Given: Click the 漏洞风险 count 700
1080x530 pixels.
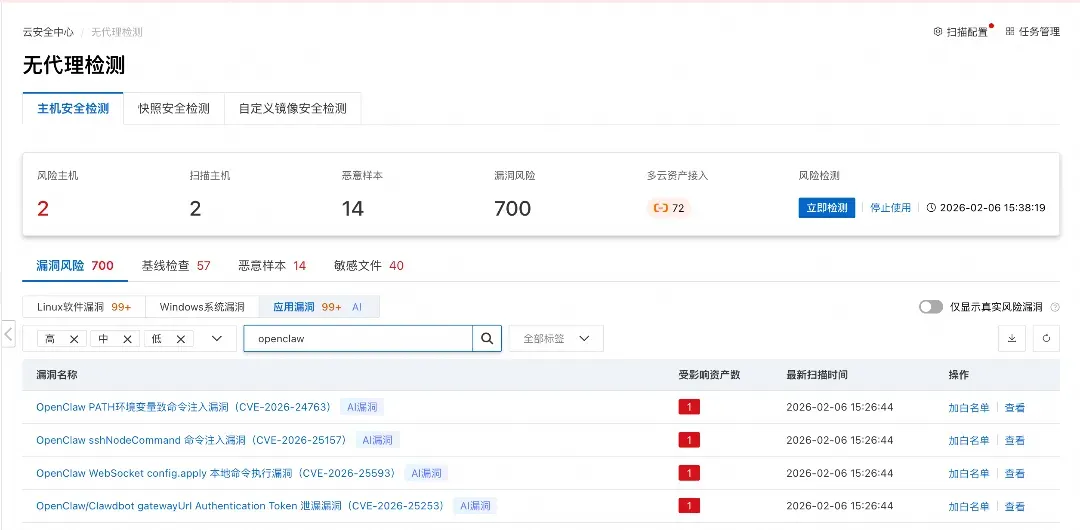Looking at the screenshot, I should 512,208.
